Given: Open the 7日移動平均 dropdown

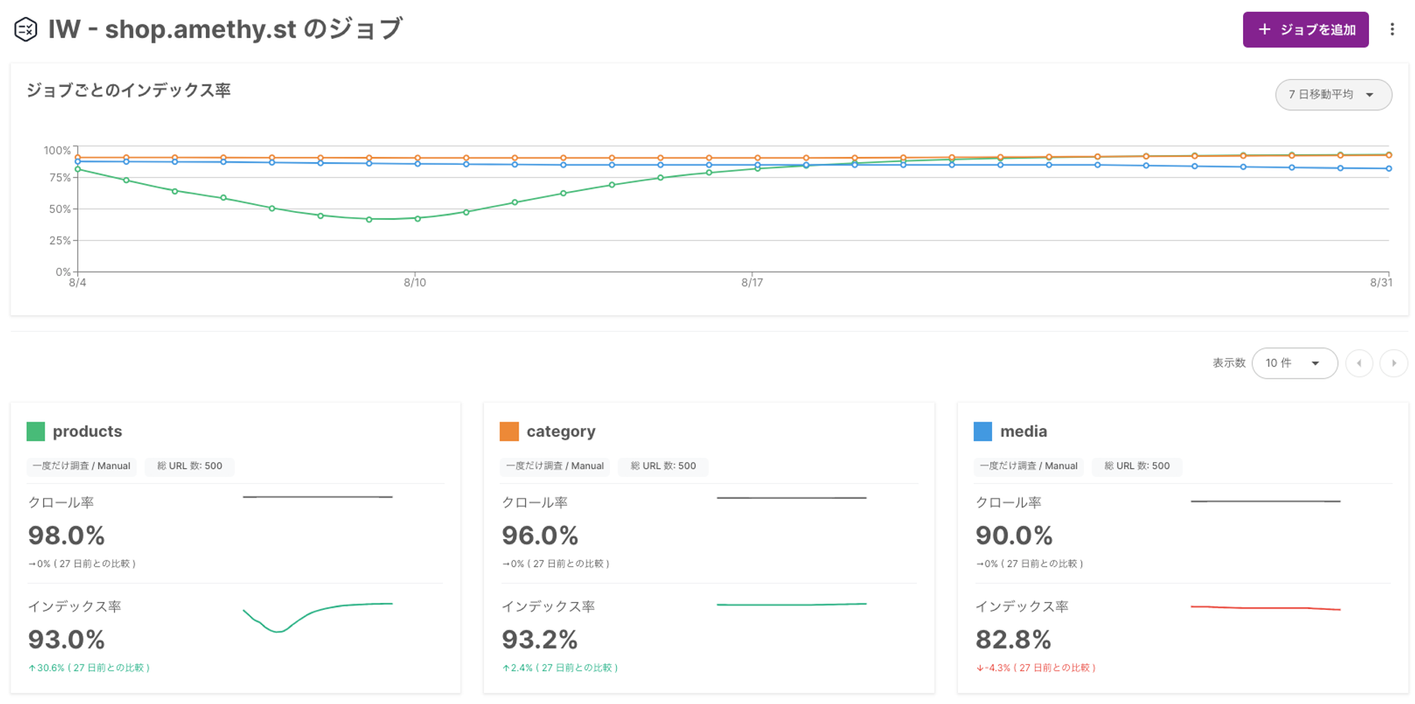Looking at the screenshot, I should click(x=1333, y=94).
